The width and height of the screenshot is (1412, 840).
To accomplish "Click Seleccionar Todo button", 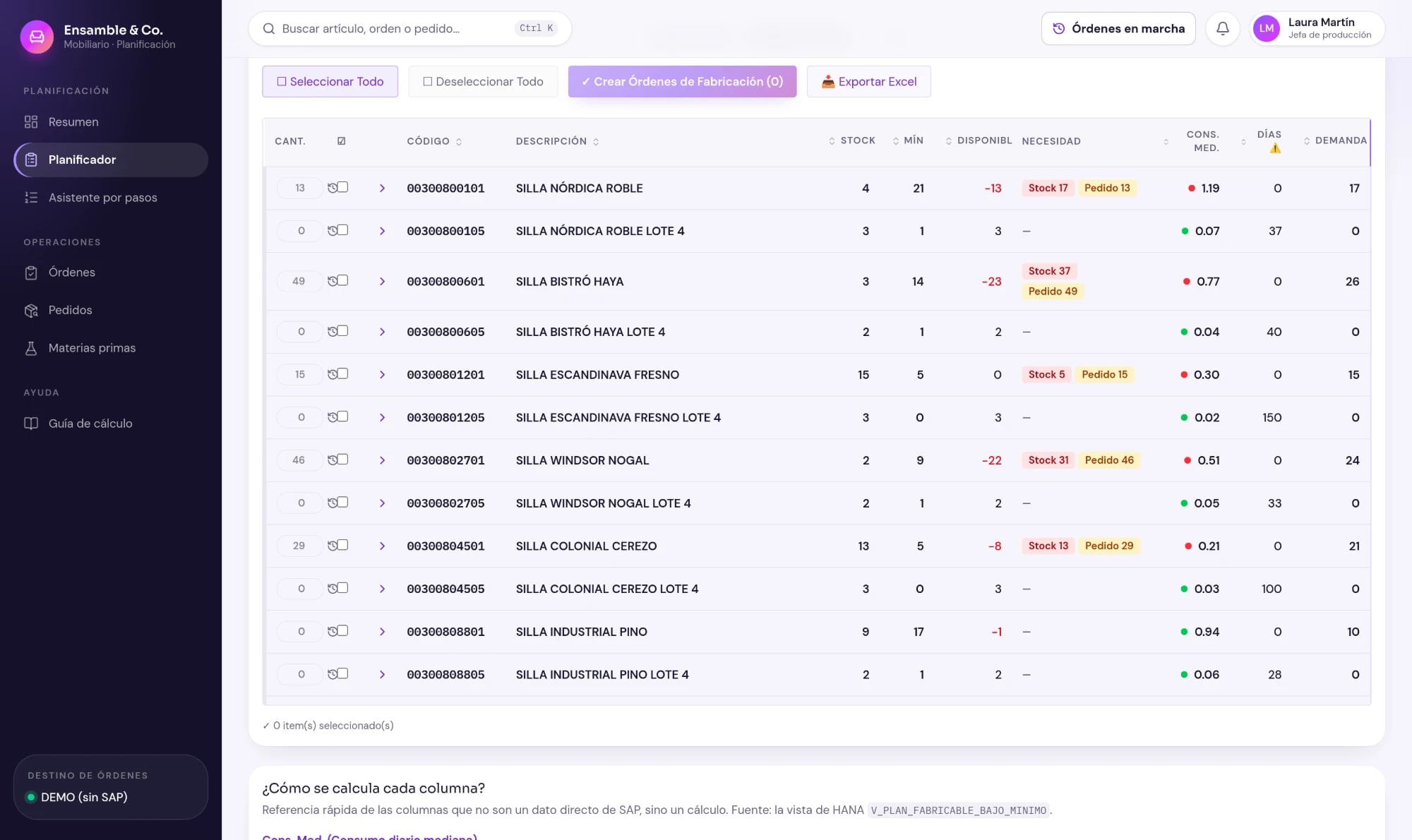I will [x=330, y=81].
